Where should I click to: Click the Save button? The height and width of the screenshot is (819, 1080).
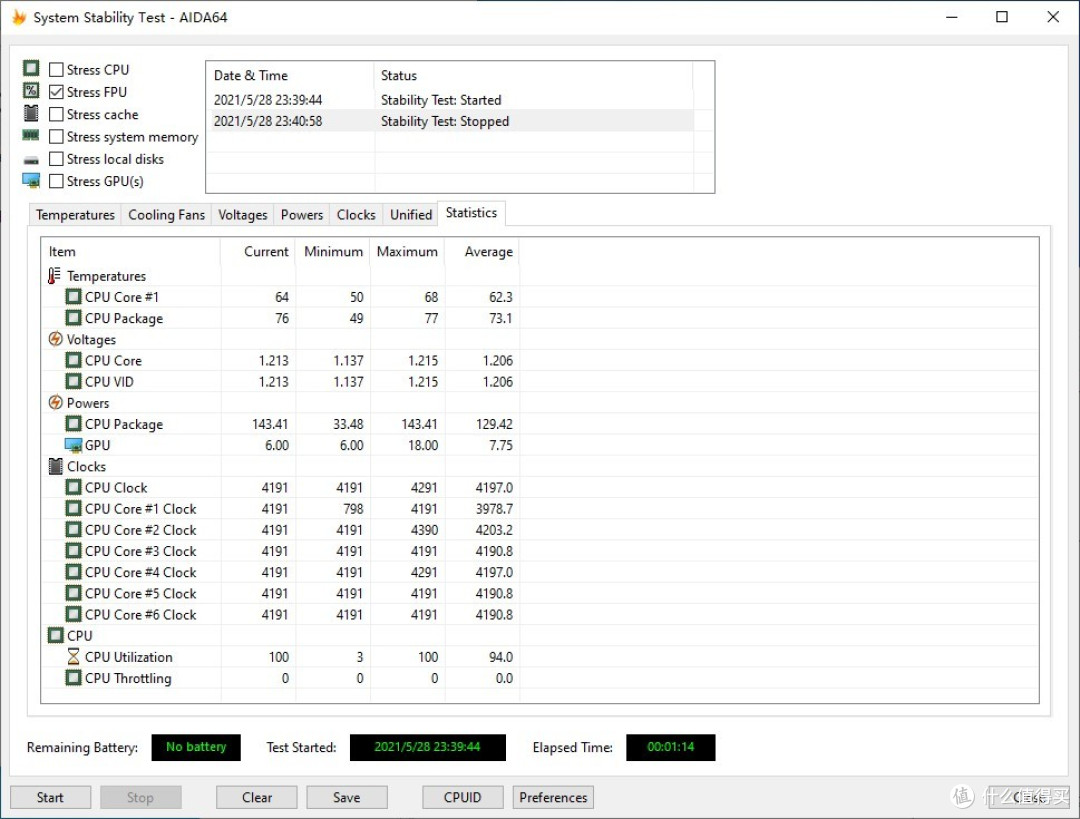(x=346, y=797)
